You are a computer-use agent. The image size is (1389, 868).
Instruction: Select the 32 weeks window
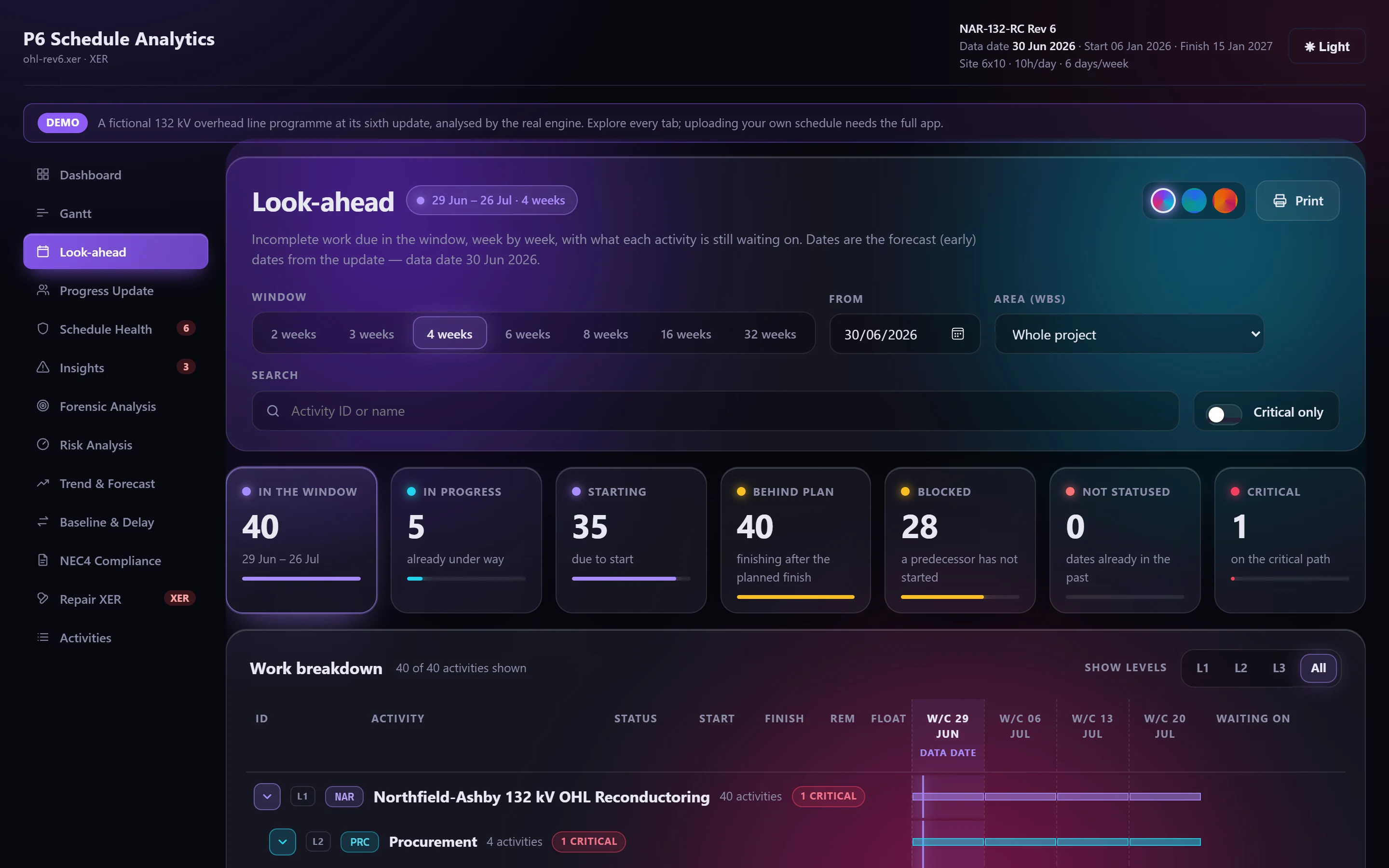(770, 334)
